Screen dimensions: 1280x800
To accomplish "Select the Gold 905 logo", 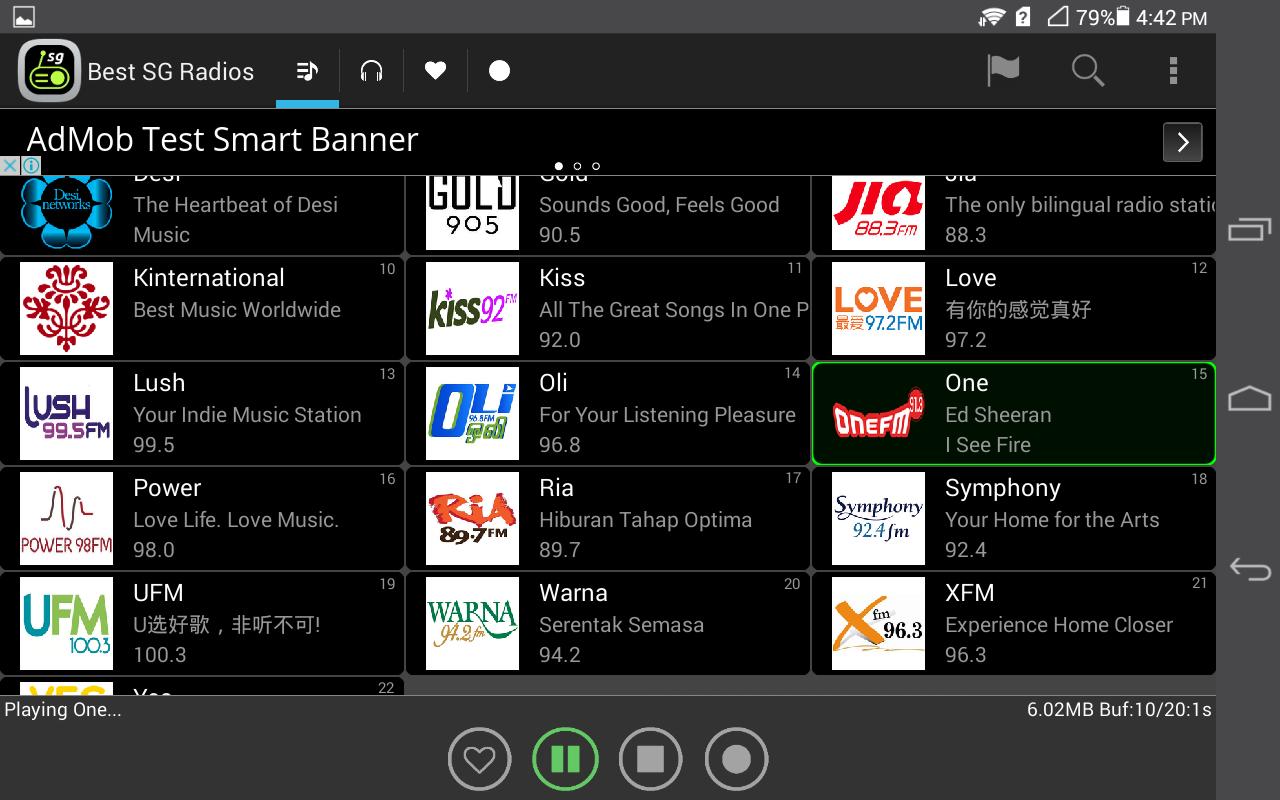I will coord(473,213).
